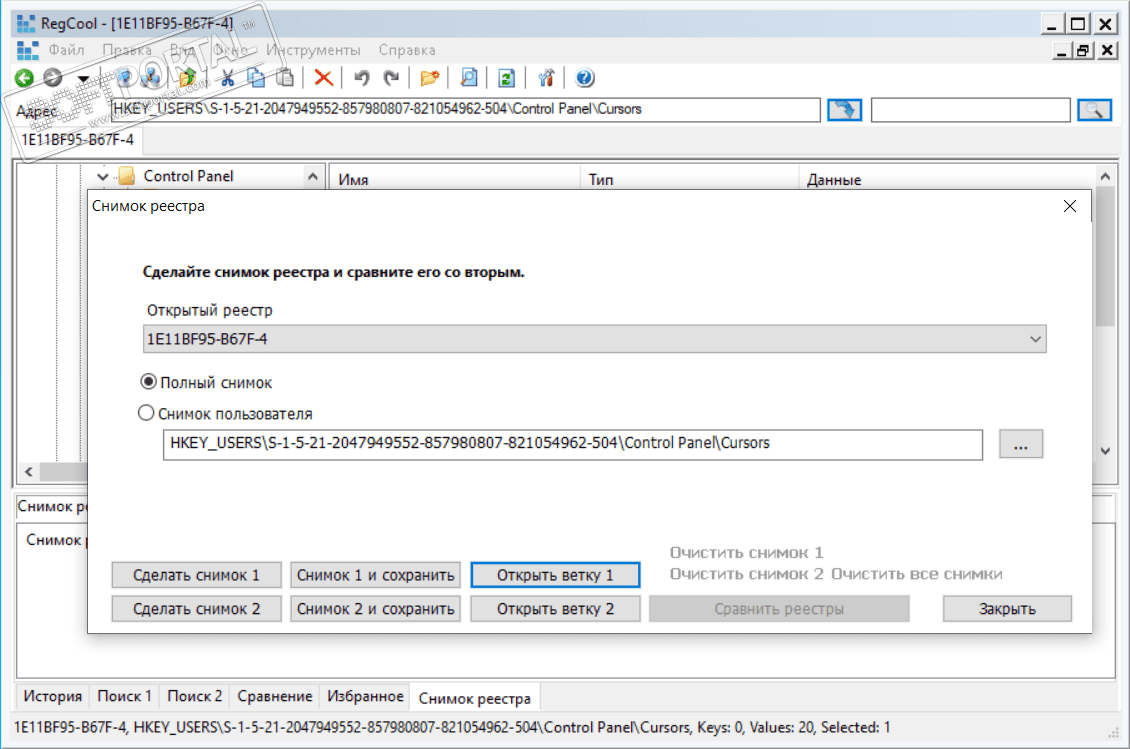Click the snapshot registry path field
This screenshot has height=749, width=1130.
coord(573,444)
